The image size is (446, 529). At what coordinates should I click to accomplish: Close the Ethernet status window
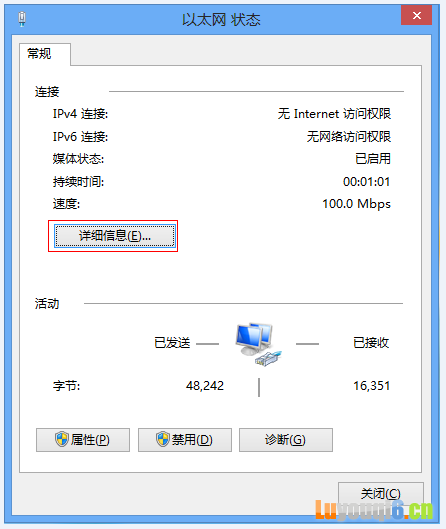pos(417,15)
